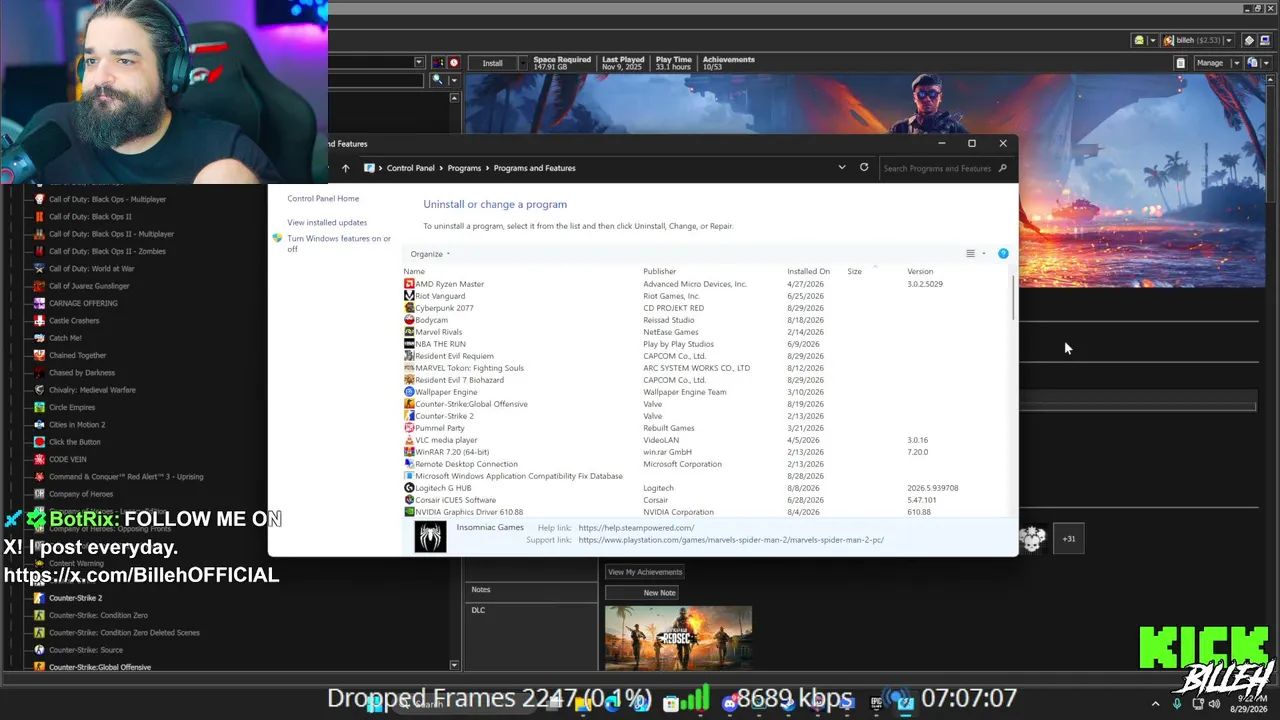
Task: Select Counter-Strike: Source in Steam library
Action: tap(86, 650)
